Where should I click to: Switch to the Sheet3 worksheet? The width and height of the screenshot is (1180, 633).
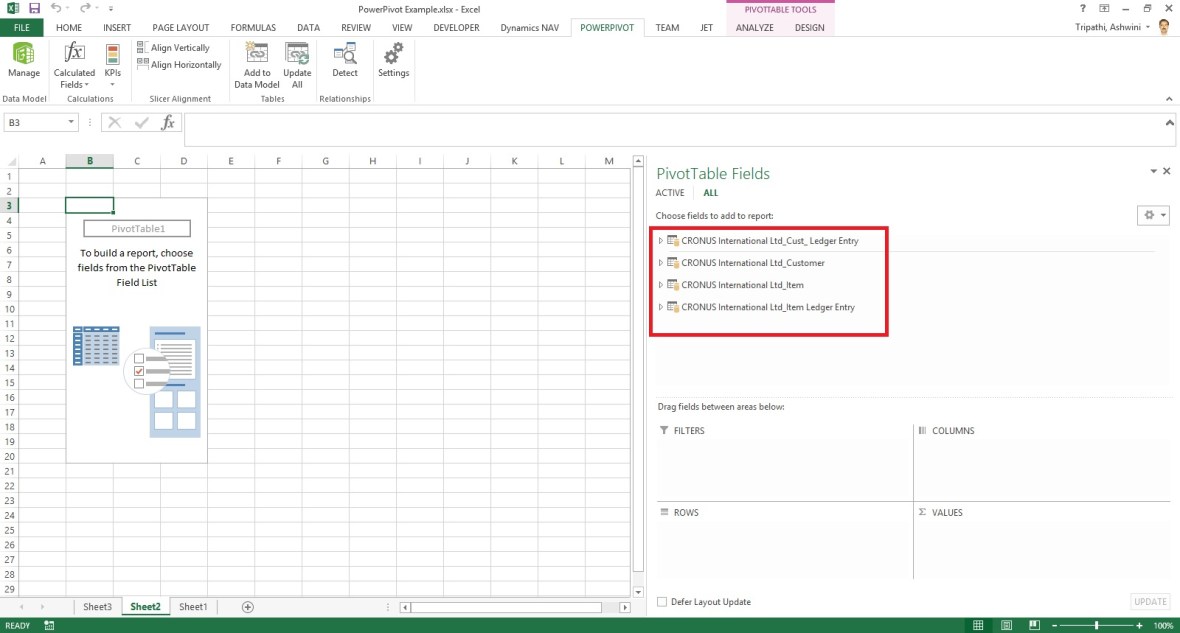(97, 606)
